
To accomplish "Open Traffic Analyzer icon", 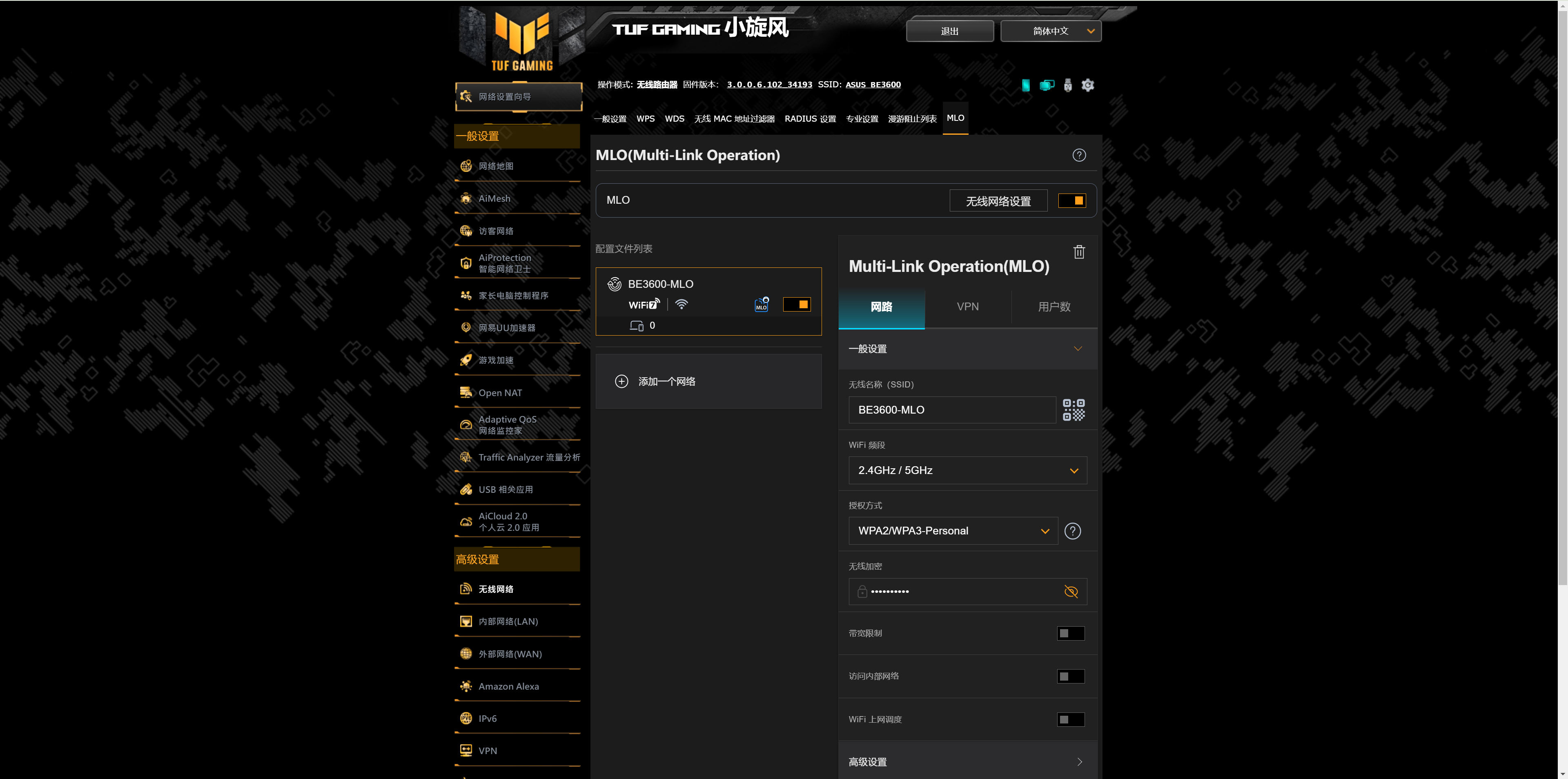I will coord(465,457).
